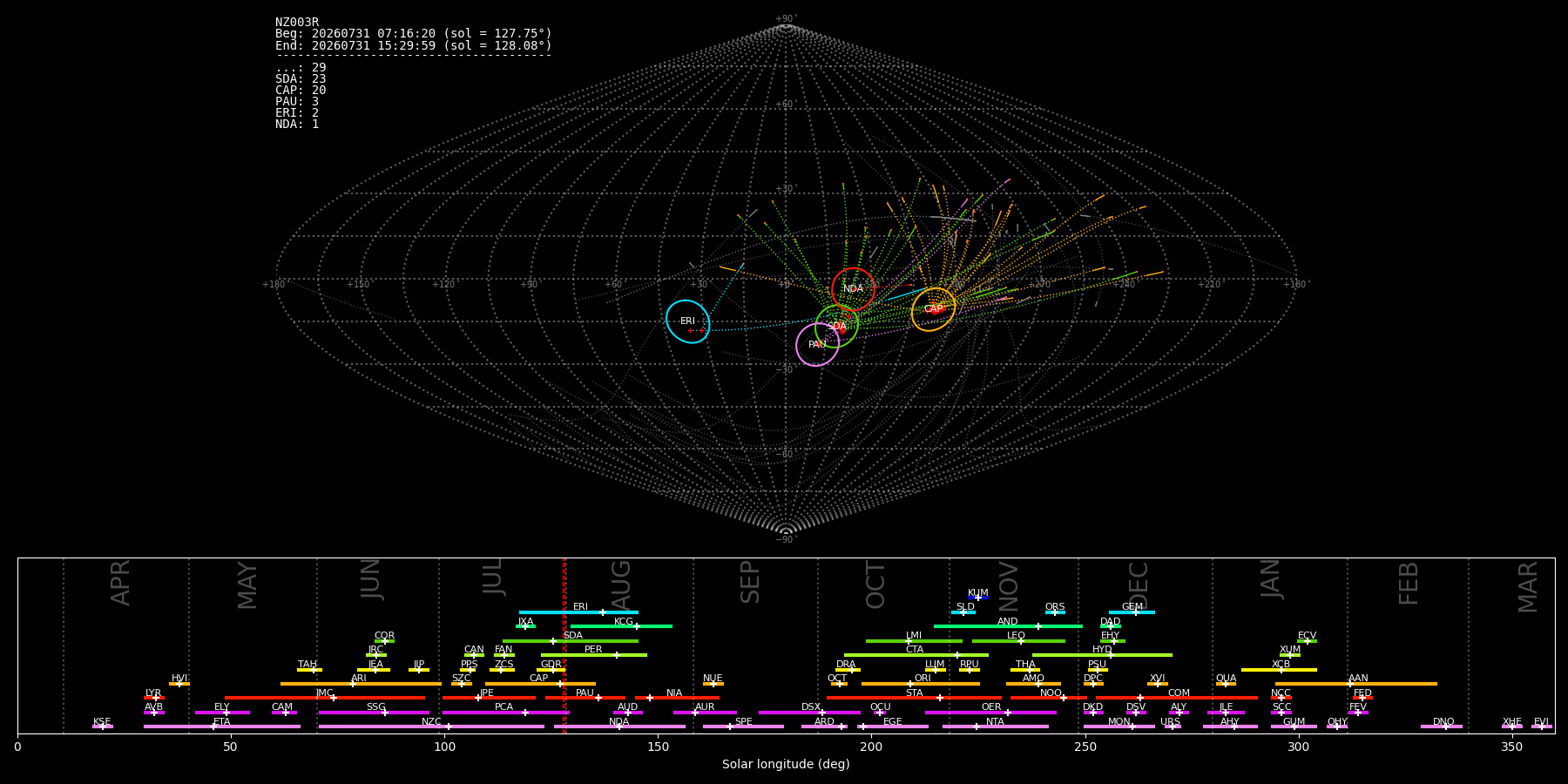Click the green SDA radiant circle
Image resolution: width=1568 pixels, height=784 pixels.
(836, 327)
